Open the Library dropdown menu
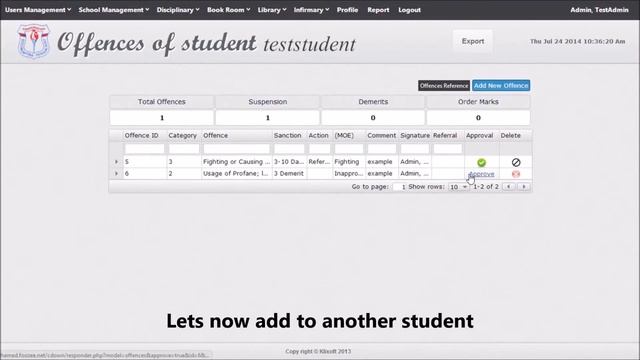 point(272,10)
